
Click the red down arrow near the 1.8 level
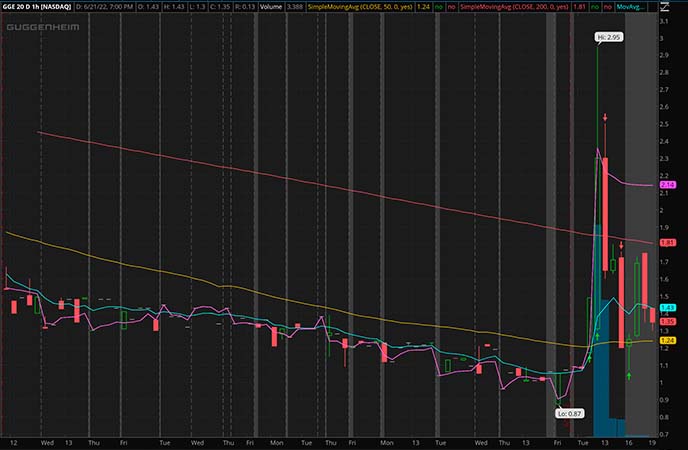point(620,245)
